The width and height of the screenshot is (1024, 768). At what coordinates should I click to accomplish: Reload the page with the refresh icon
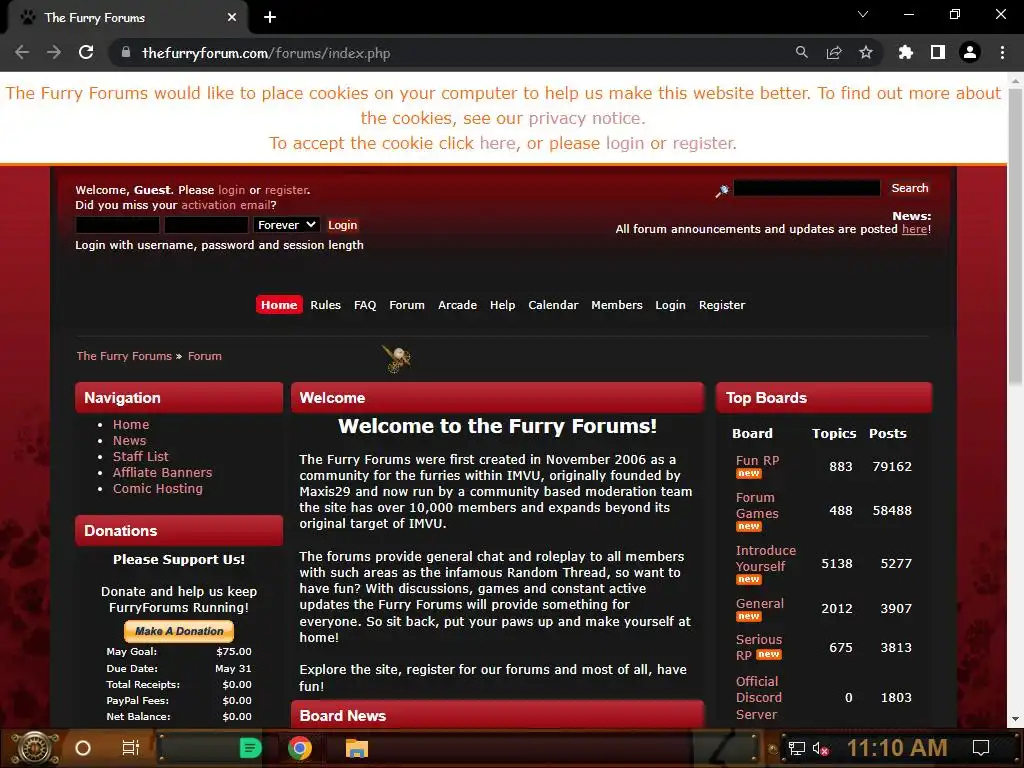[x=86, y=52]
